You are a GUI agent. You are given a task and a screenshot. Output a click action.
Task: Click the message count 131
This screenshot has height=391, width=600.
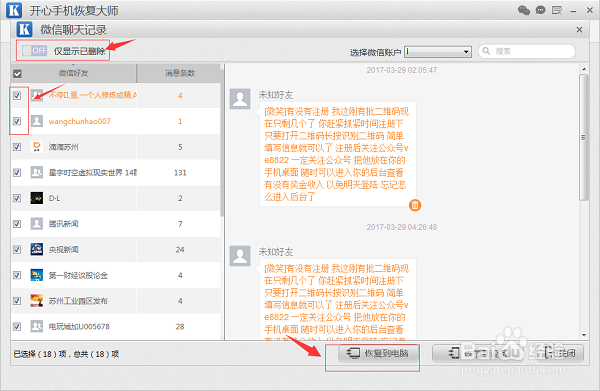click(x=180, y=173)
